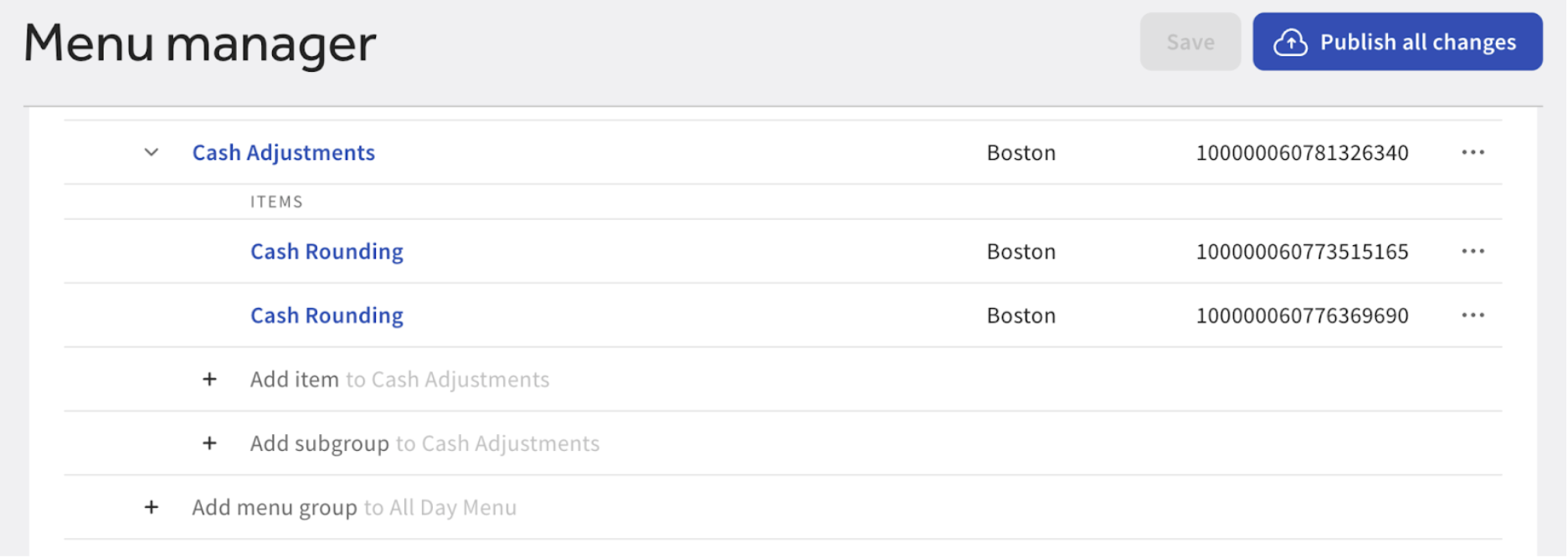
Task: Open the ellipsis menu for Cash Adjustments
Action: [1473, 152]
